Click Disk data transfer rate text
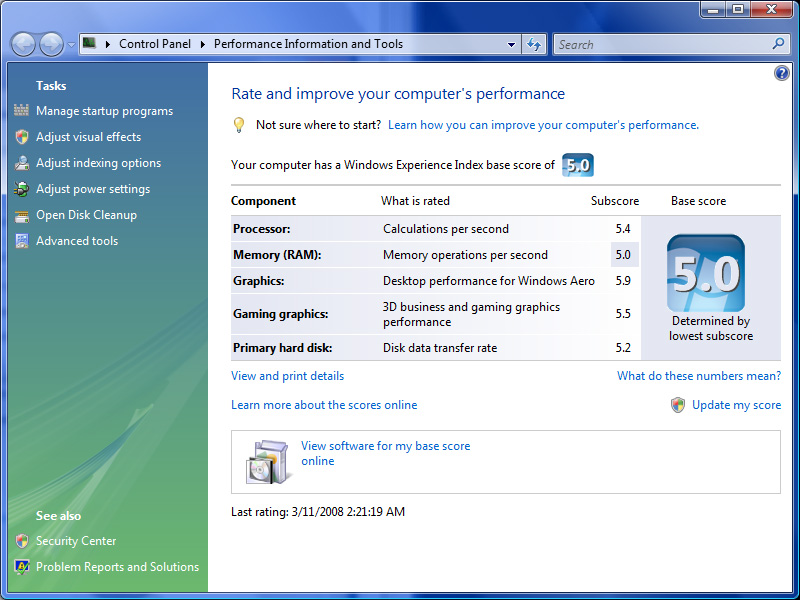This screenshot has width=800, height=600. [x=440, y=348]
